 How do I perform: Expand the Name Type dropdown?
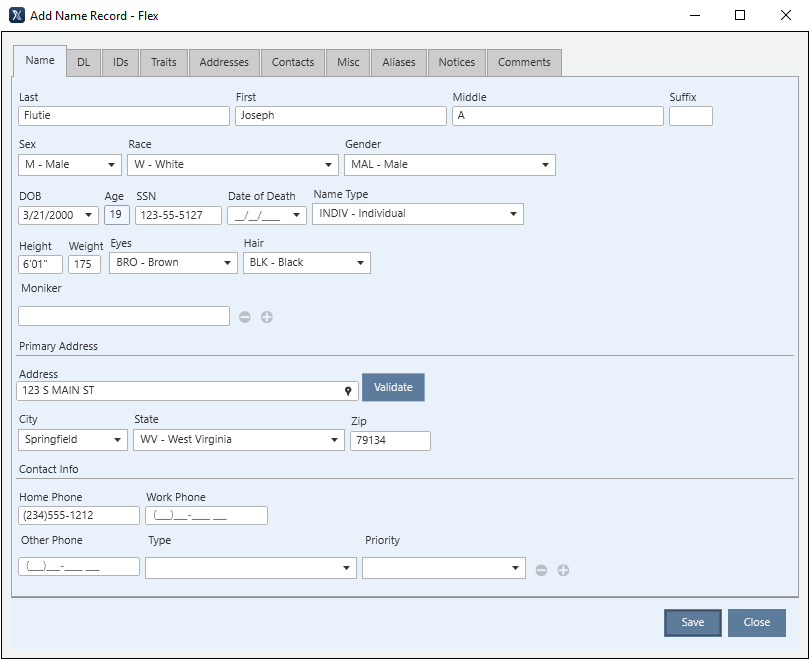(417, 214)
